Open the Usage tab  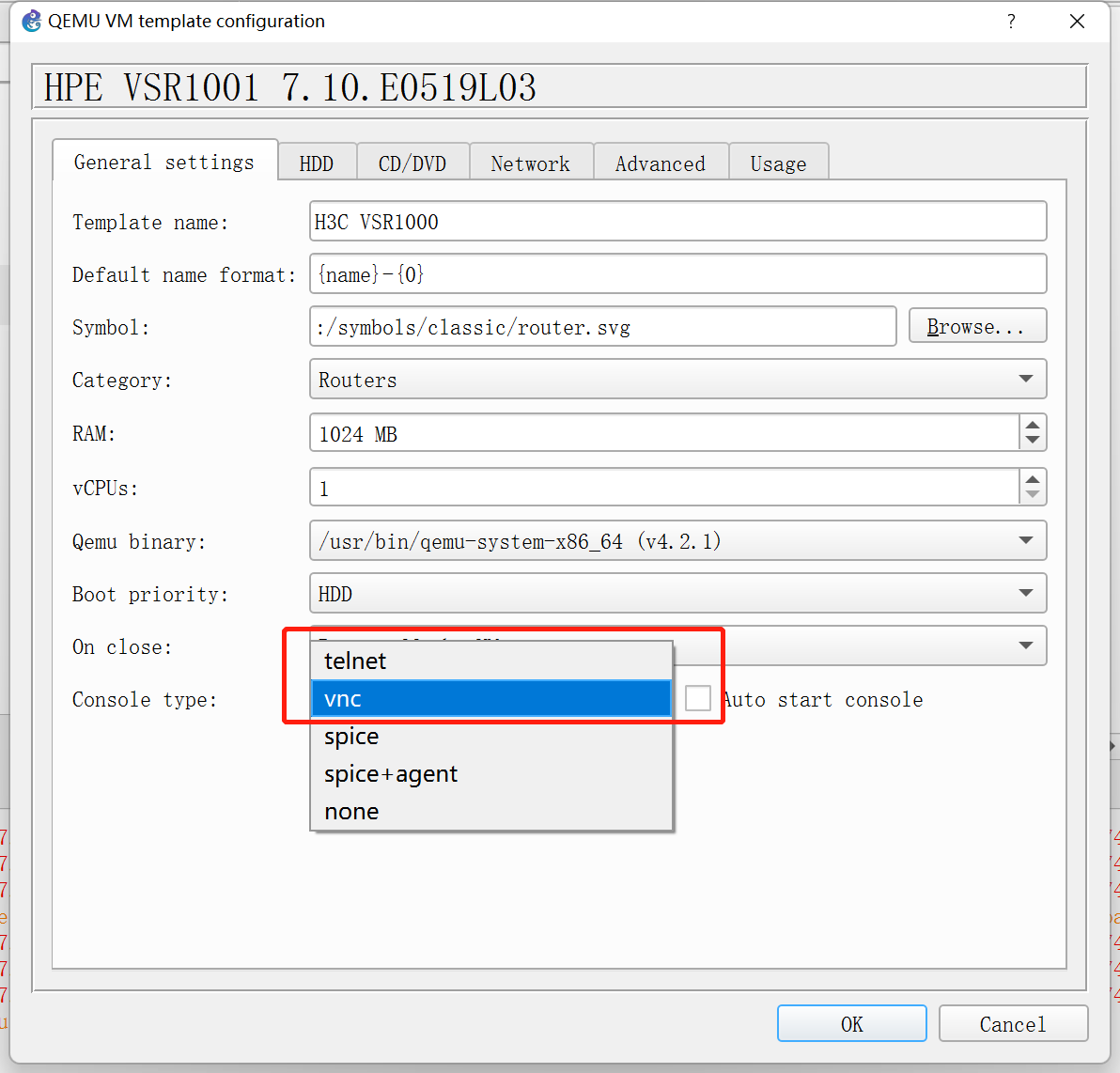coord(779,163)
